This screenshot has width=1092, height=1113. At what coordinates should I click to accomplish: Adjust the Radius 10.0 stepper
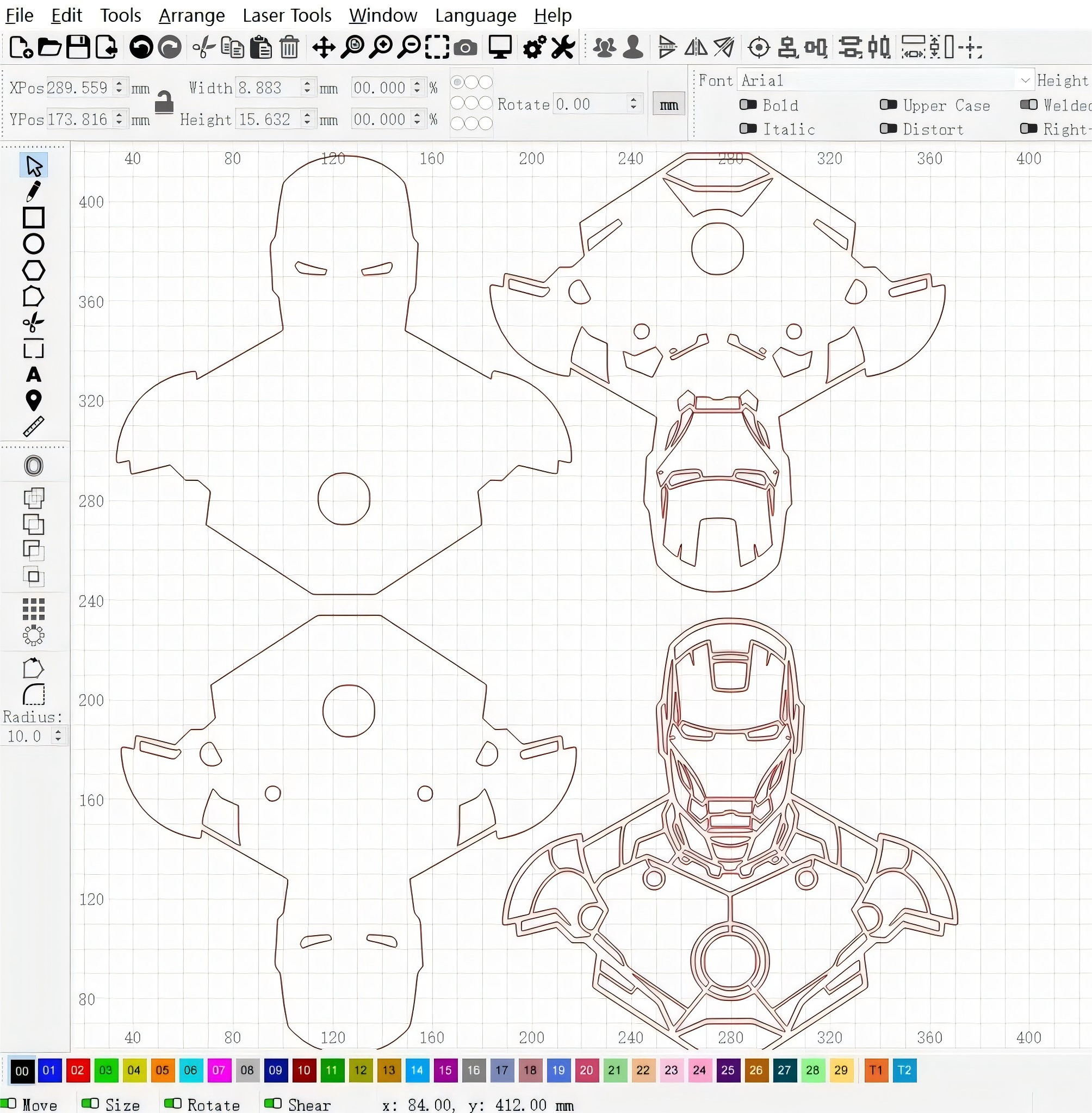(x=58, y=735)
